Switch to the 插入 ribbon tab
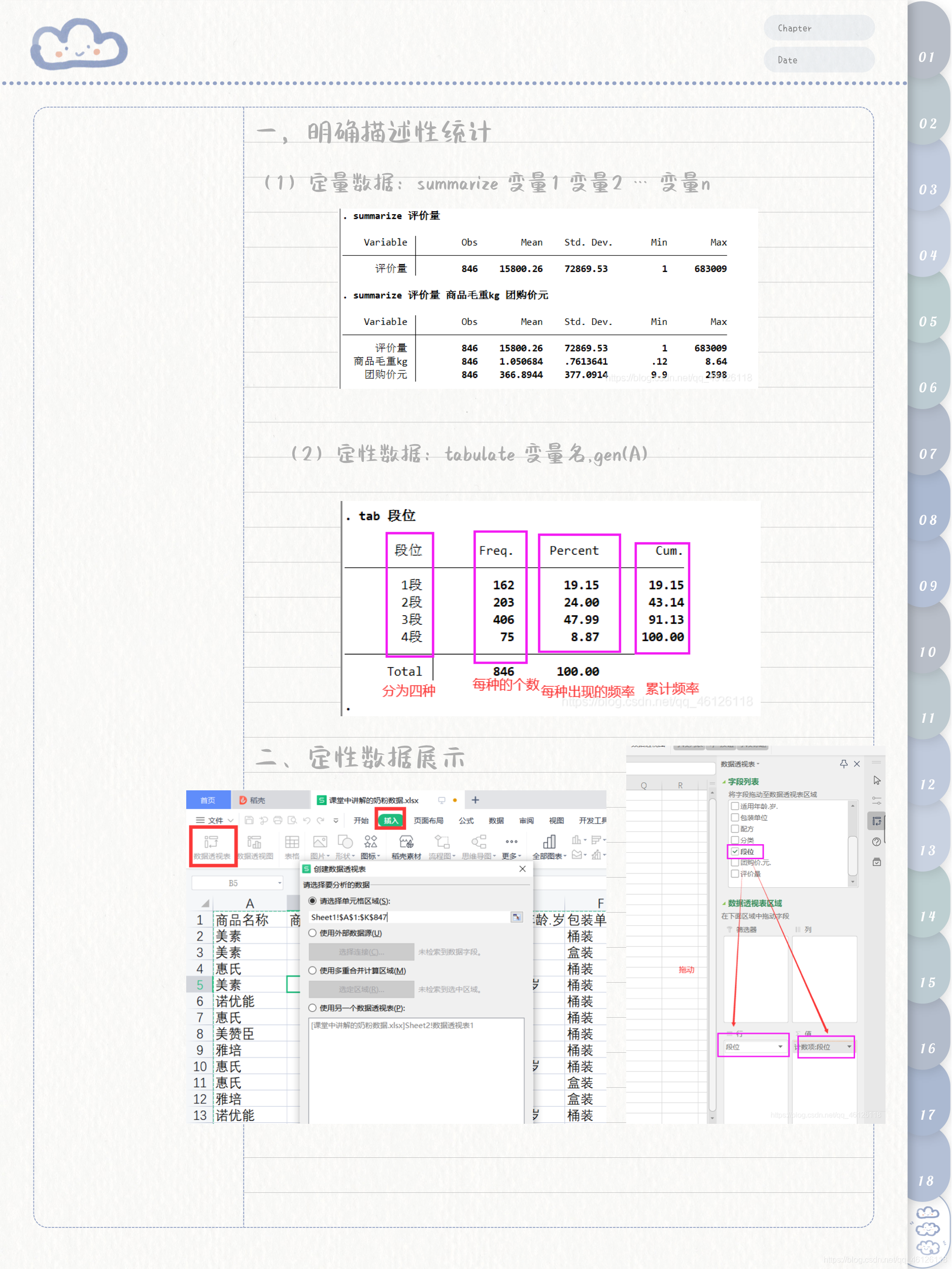 392,821
